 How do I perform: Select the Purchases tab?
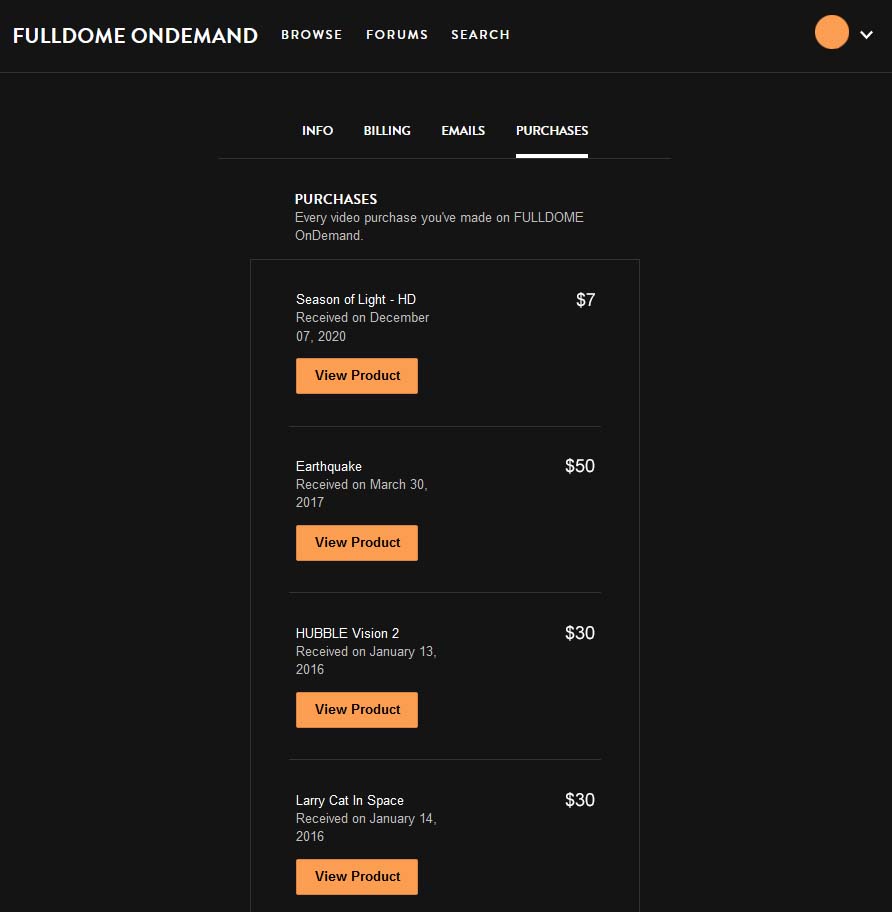click(552, 131)
